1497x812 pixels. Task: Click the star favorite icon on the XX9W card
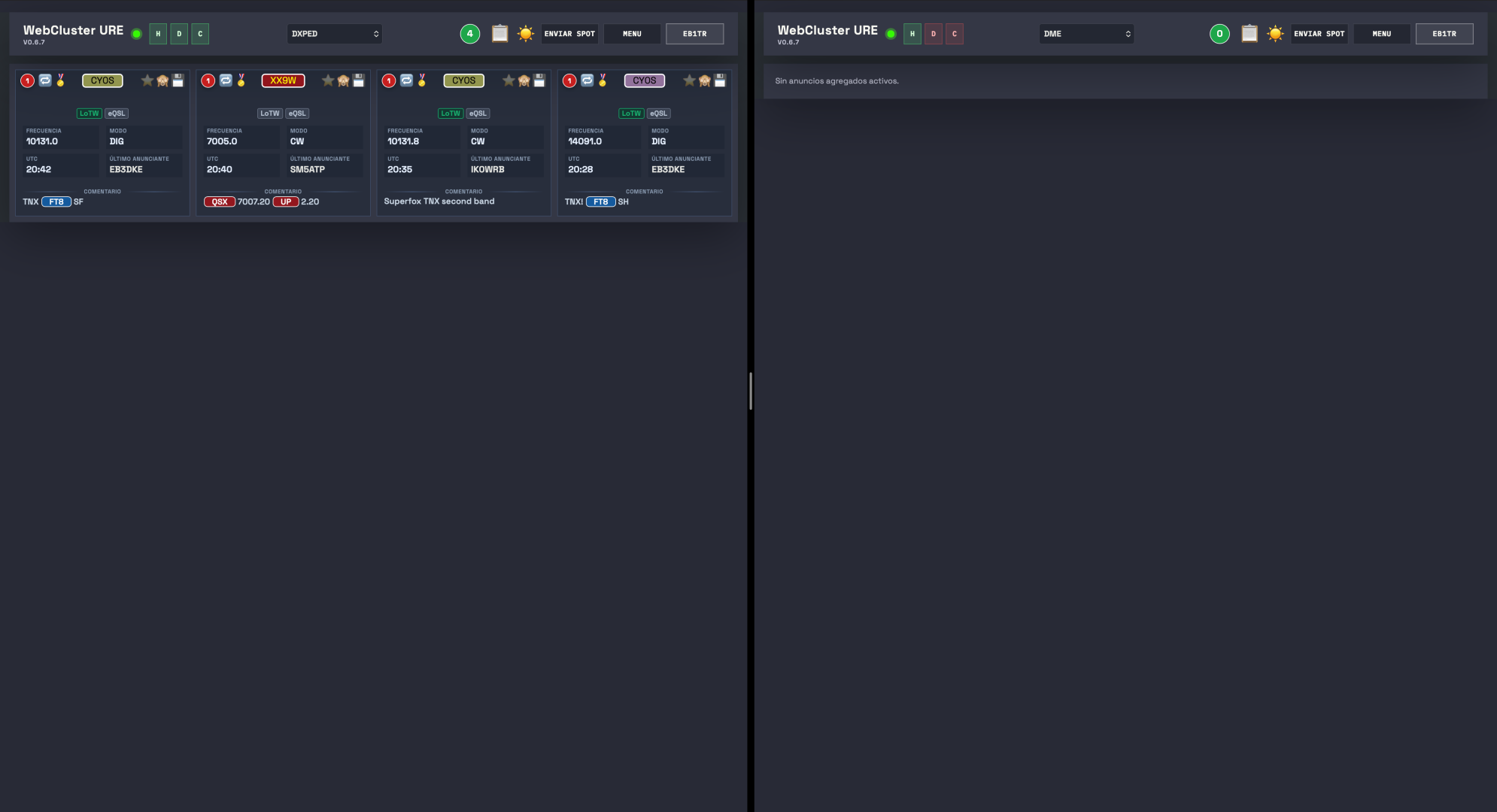point(328,80)
